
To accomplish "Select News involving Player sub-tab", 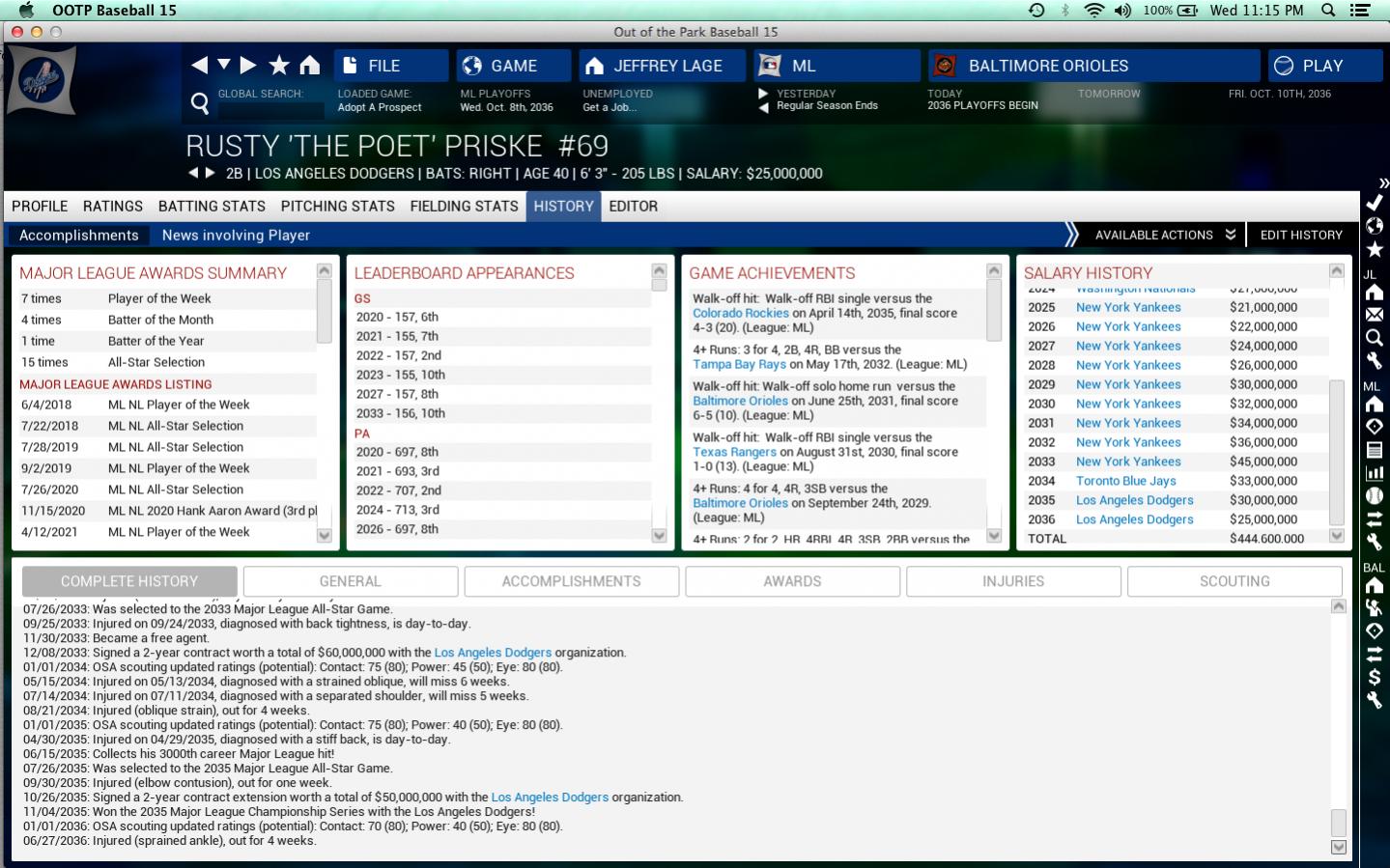I will coord(236,235).
